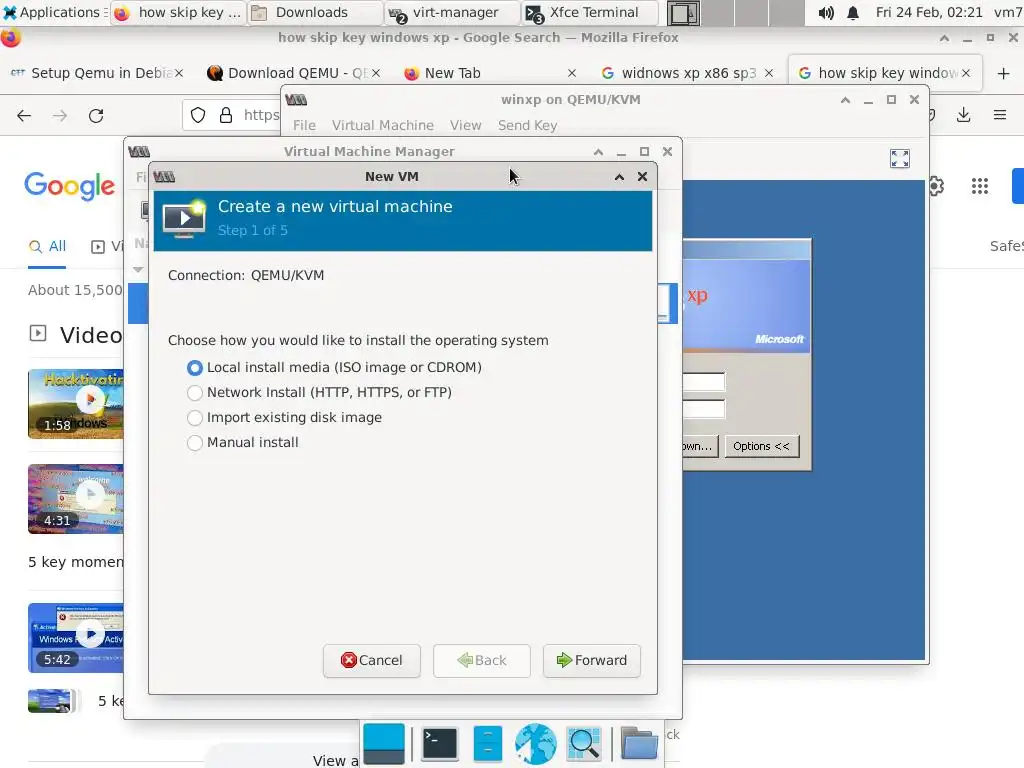This screenshot has height=768, width=1024.
Task: Switch to Downloads window in taskbar
Action: (313, 12)
